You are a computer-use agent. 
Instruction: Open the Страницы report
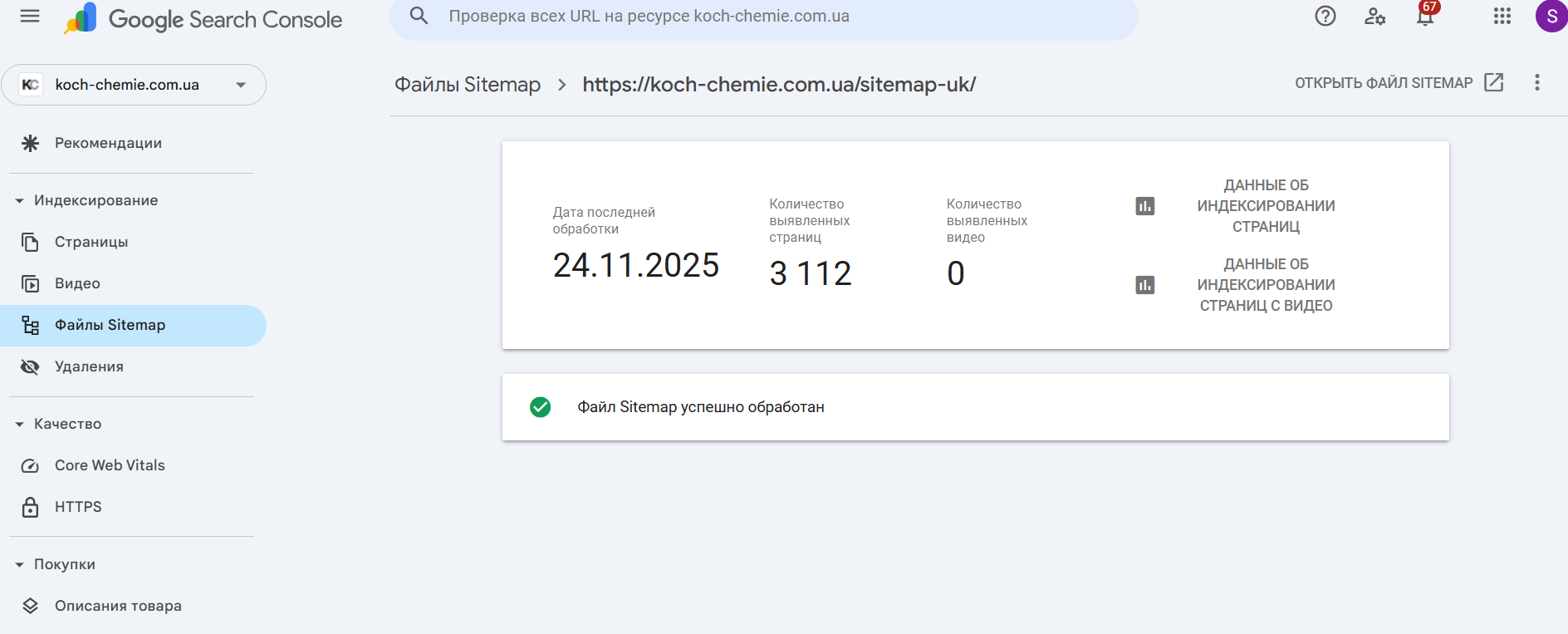click(133, 242)
